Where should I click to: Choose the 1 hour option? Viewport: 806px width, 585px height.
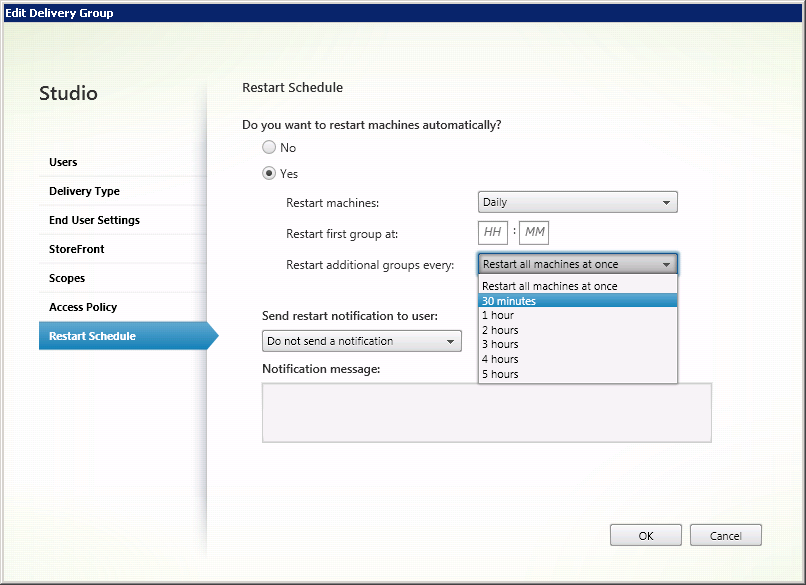pyautogui.click(x=577, y=315)
